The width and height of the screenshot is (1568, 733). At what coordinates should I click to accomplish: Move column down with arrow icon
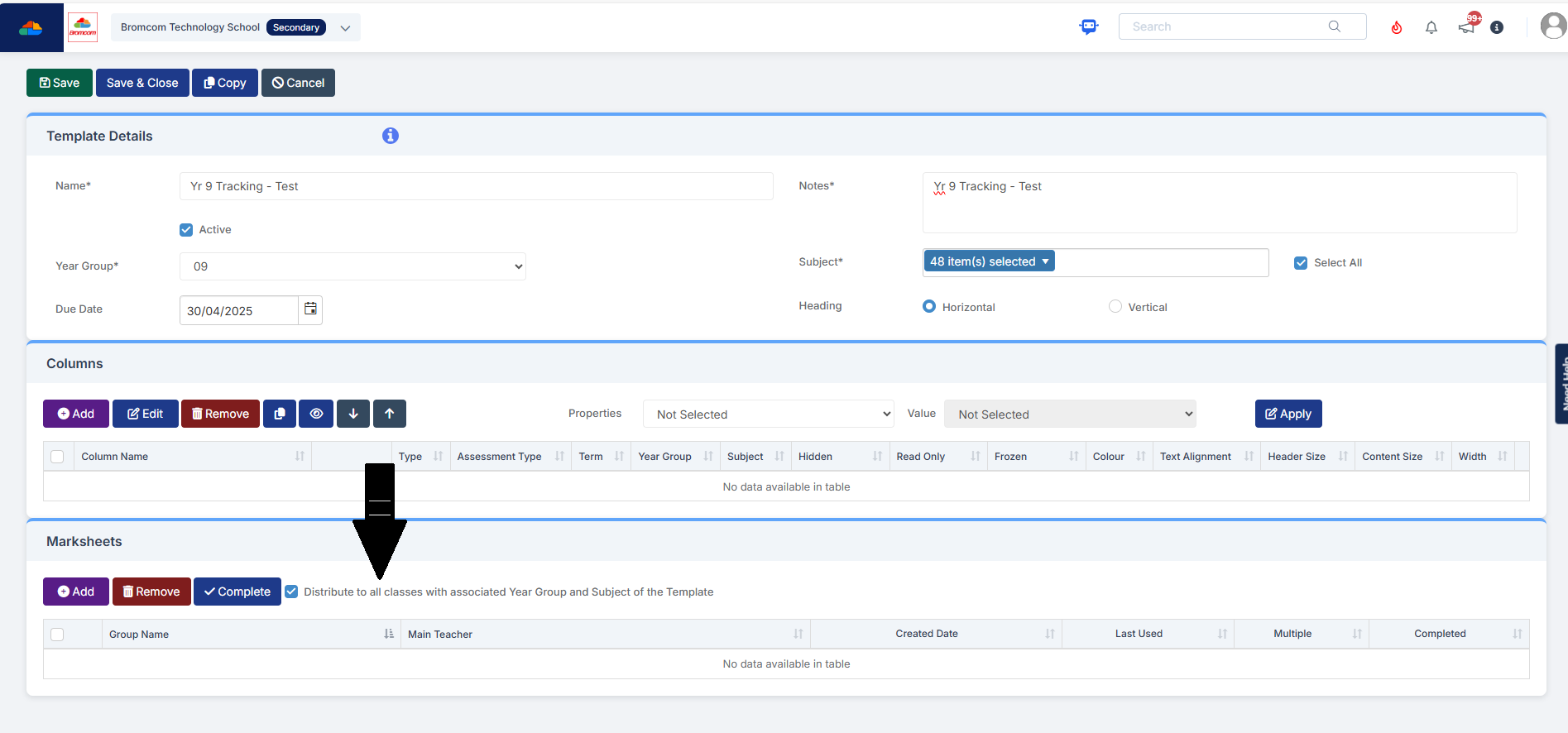[x=353, y=414]
